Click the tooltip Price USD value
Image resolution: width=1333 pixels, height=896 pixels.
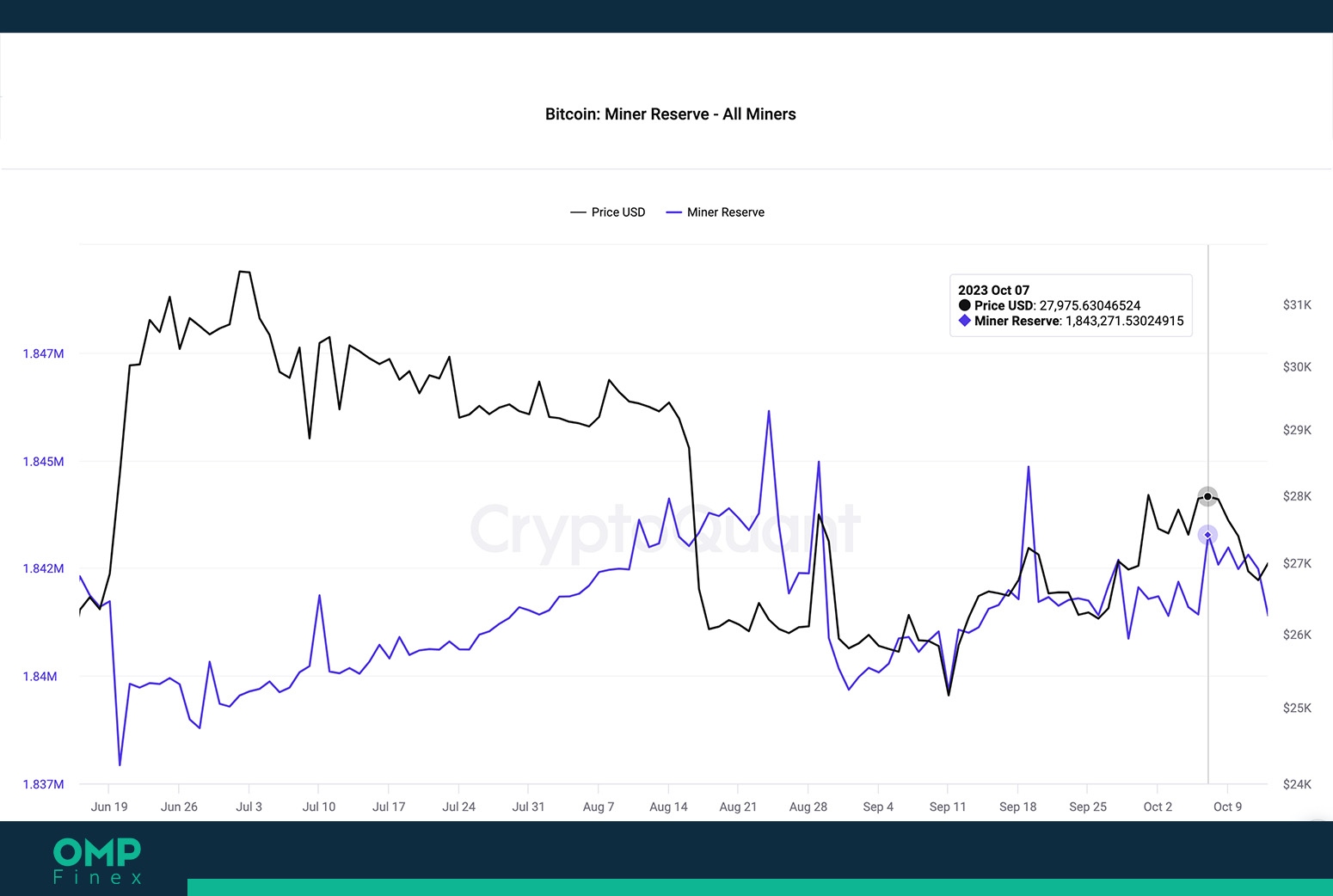(1090, 306)
